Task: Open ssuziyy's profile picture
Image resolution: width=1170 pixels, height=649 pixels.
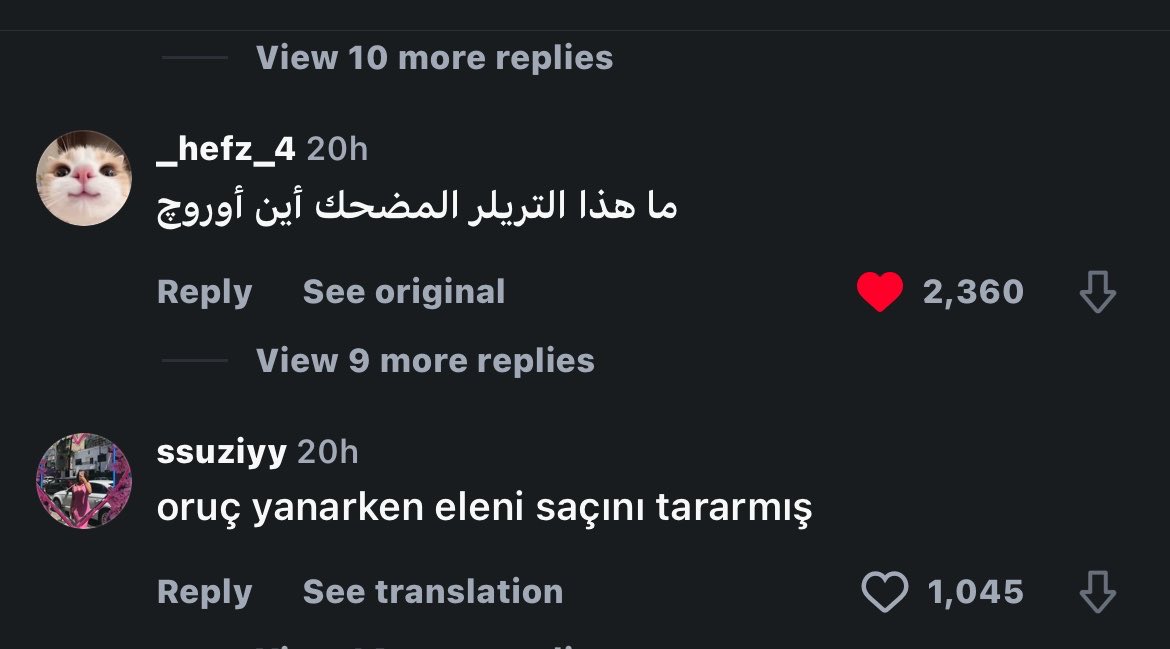Action: 84,481
